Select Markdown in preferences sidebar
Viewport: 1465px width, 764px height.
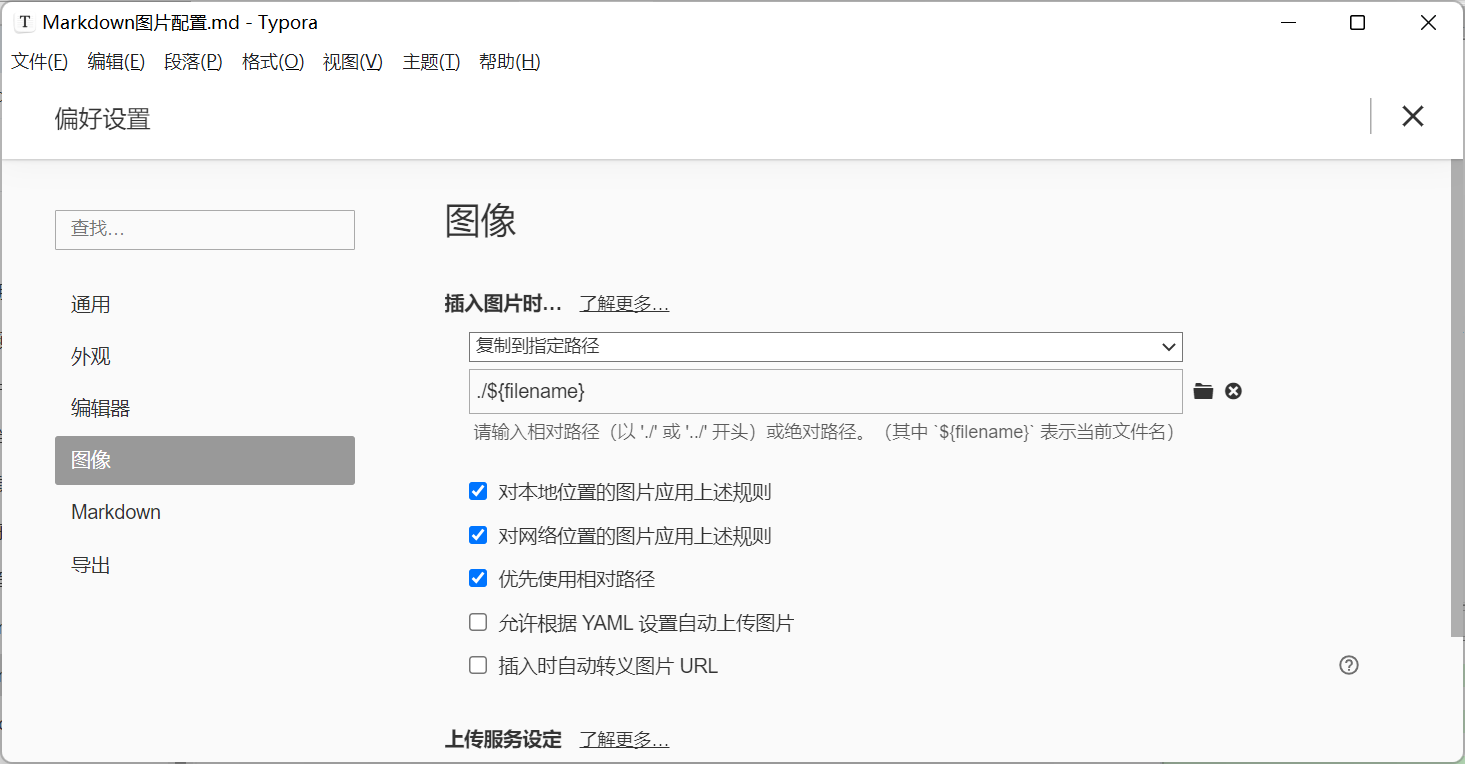[x=205, y=512]
